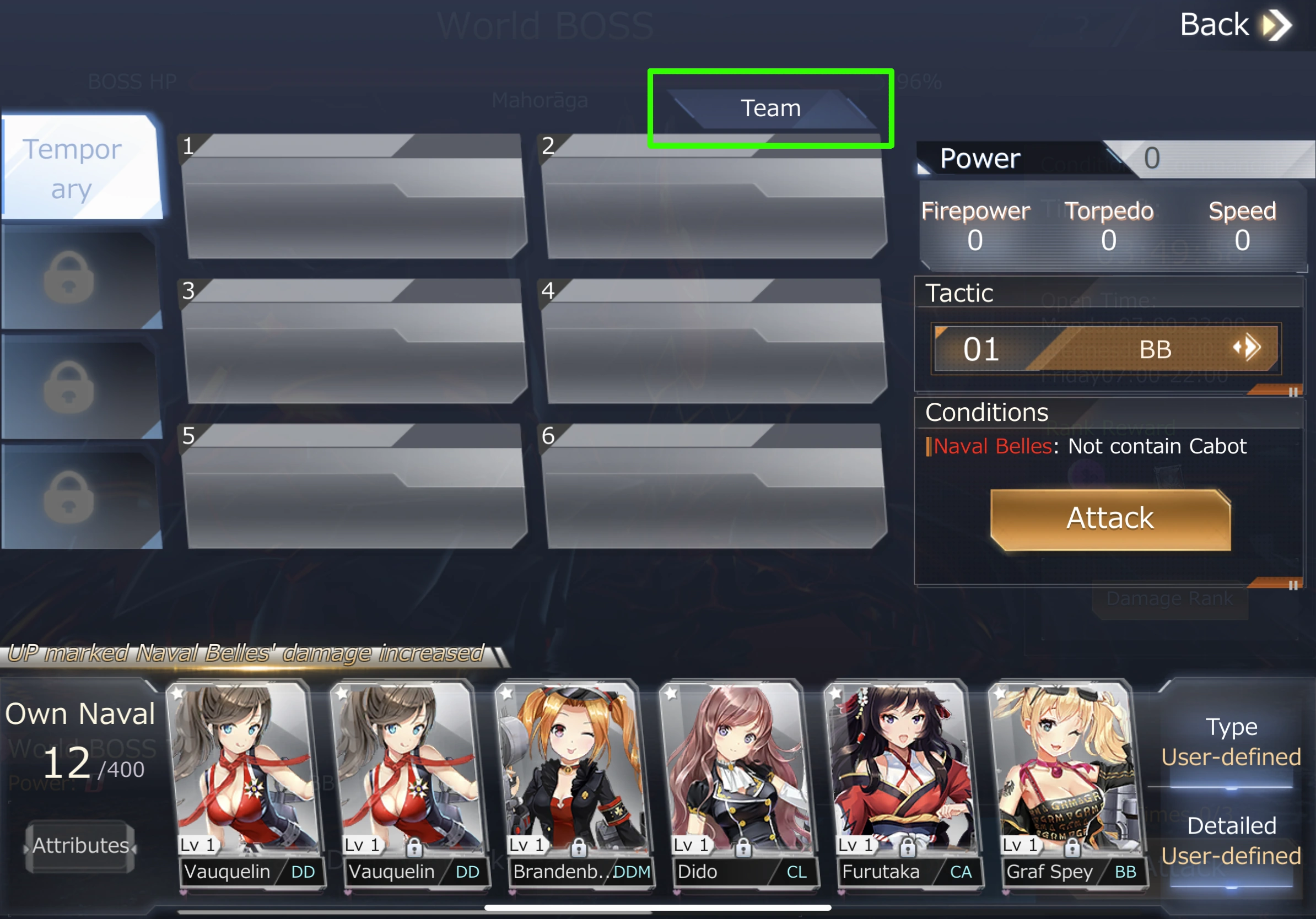Tap the first locked team slot padlock
This screenshot has height=919, width=1316.
69,277
